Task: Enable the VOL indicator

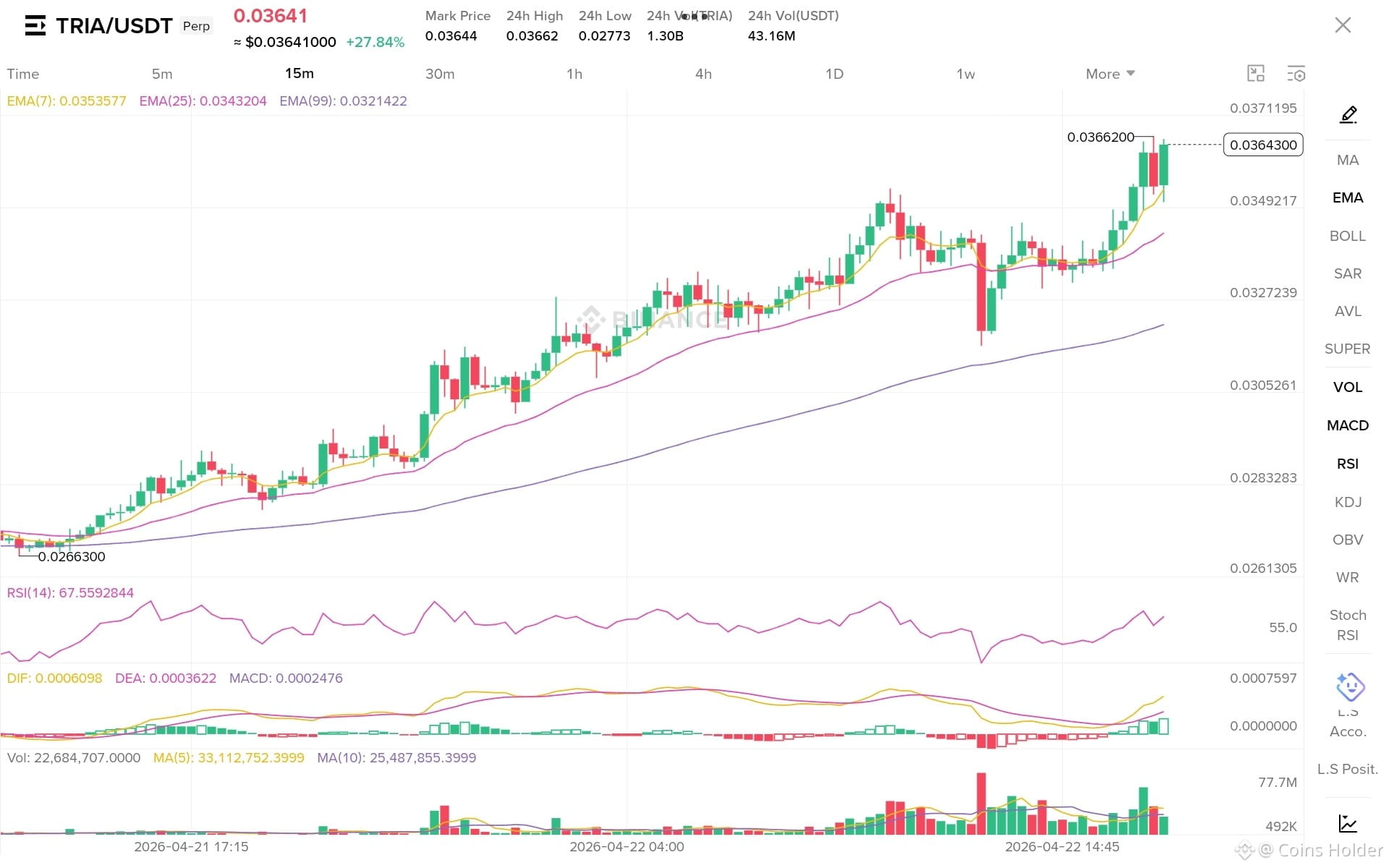Action: (1348, 387)
